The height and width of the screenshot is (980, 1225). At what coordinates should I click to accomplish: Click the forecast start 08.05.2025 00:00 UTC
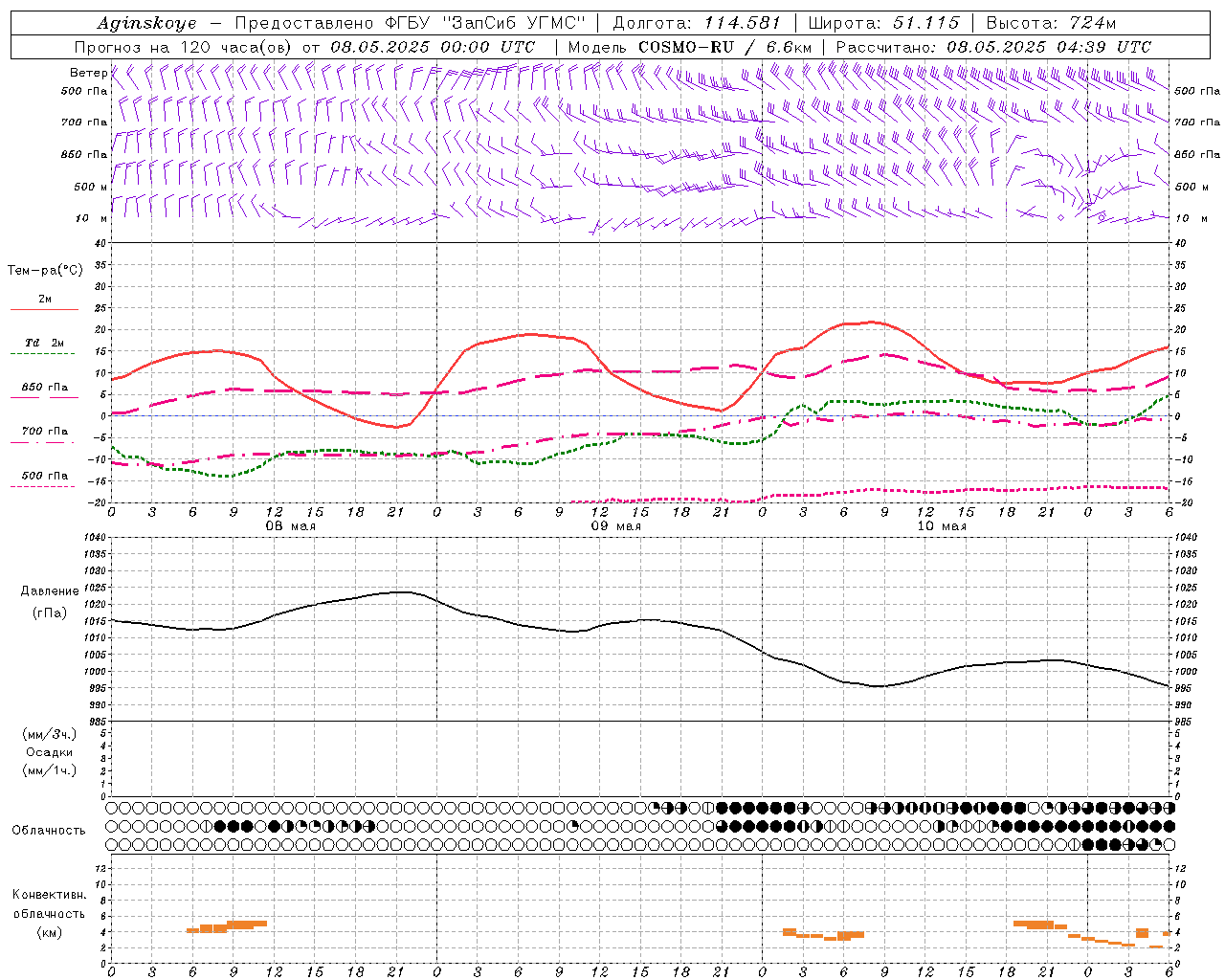(x=433, y=47)
